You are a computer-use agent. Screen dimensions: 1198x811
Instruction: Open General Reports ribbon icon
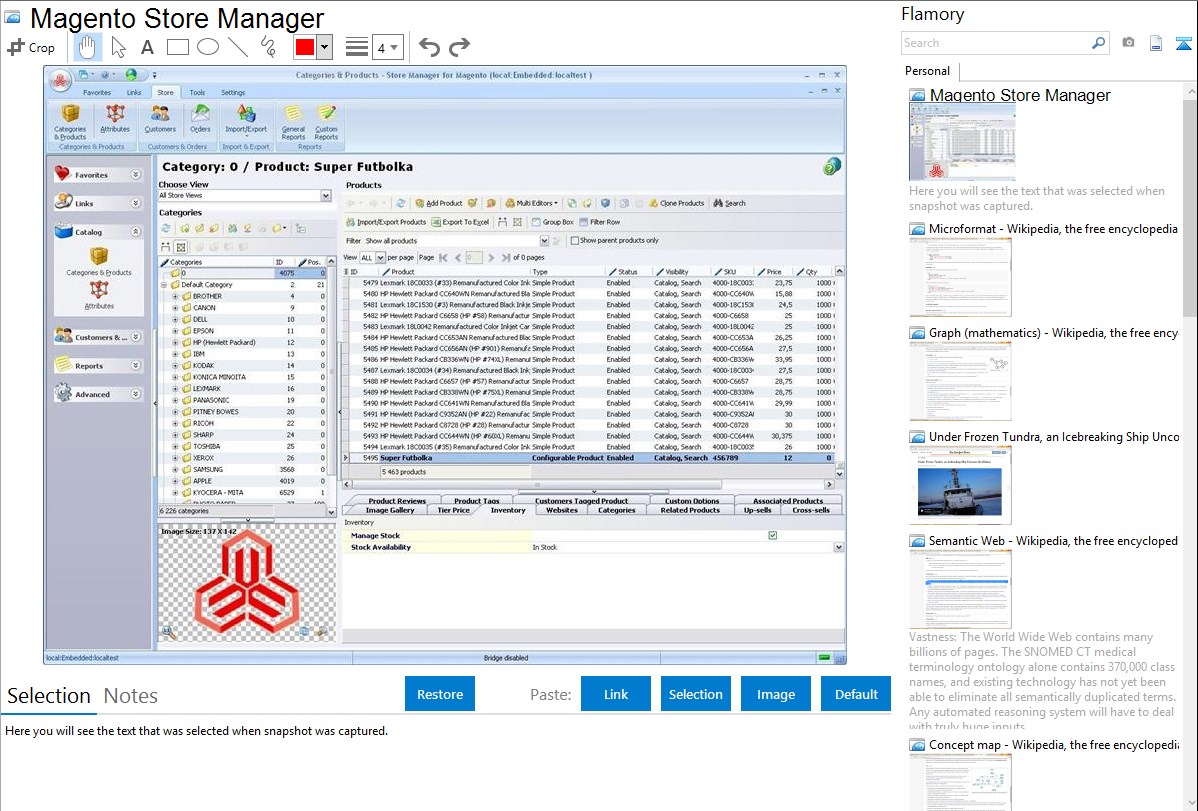pos(293,122)
